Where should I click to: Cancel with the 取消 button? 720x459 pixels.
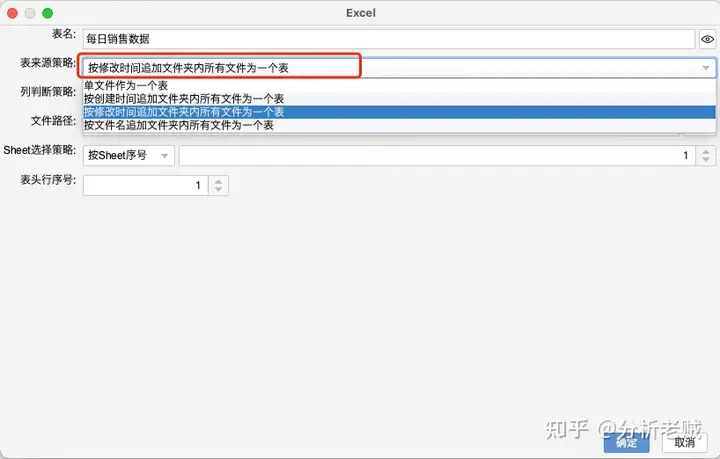coord(685,442)
